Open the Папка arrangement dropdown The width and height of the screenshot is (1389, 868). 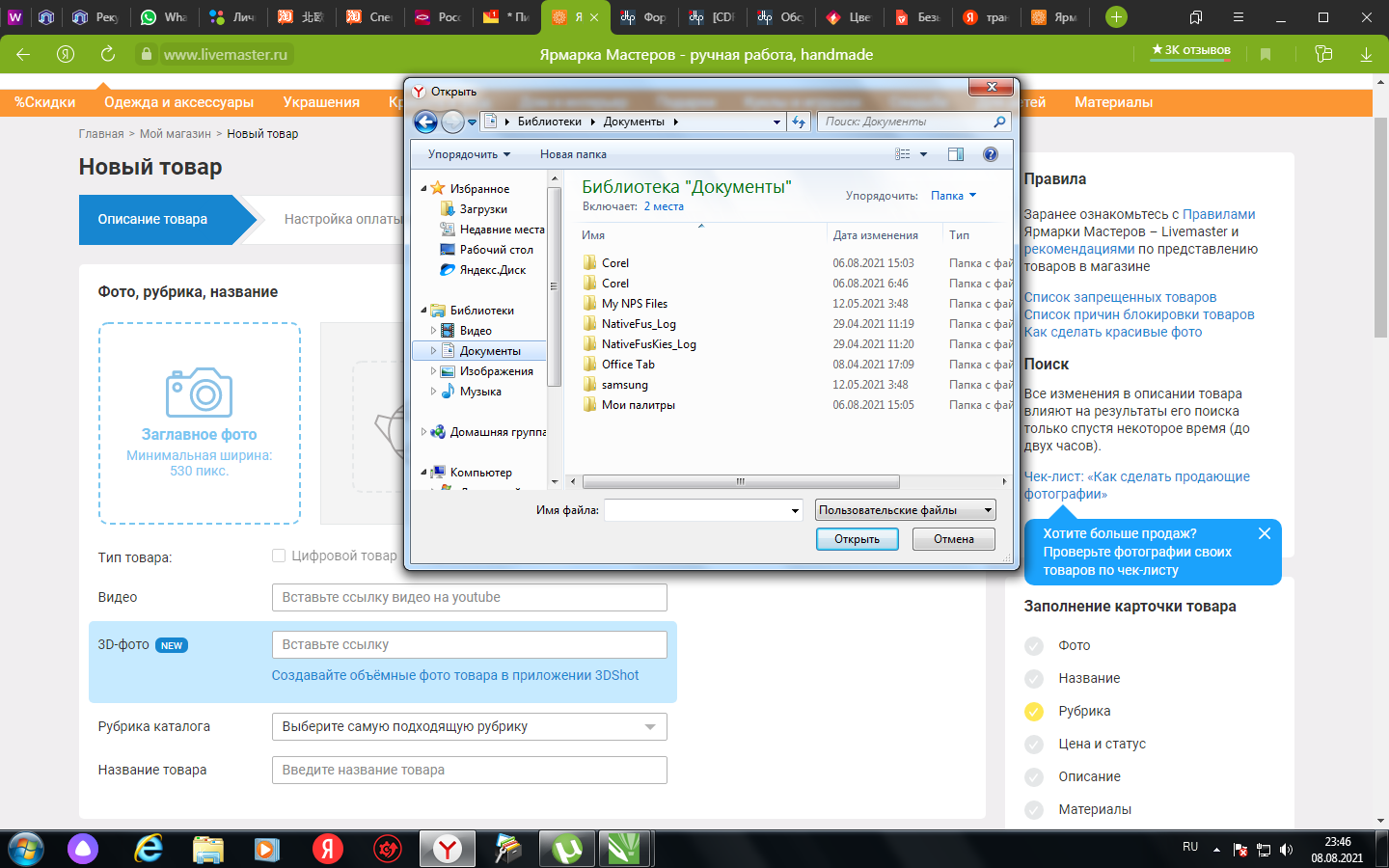(954, 196)
